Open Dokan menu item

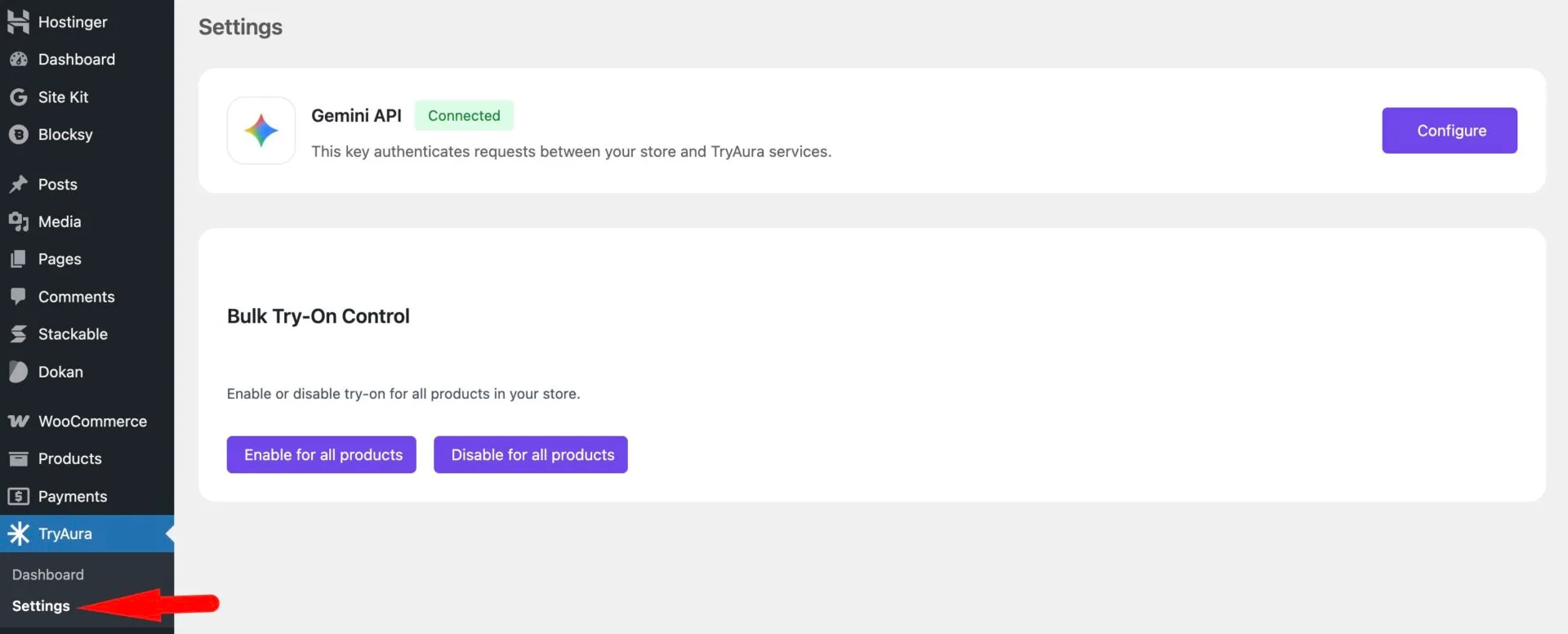pos(87,372)
